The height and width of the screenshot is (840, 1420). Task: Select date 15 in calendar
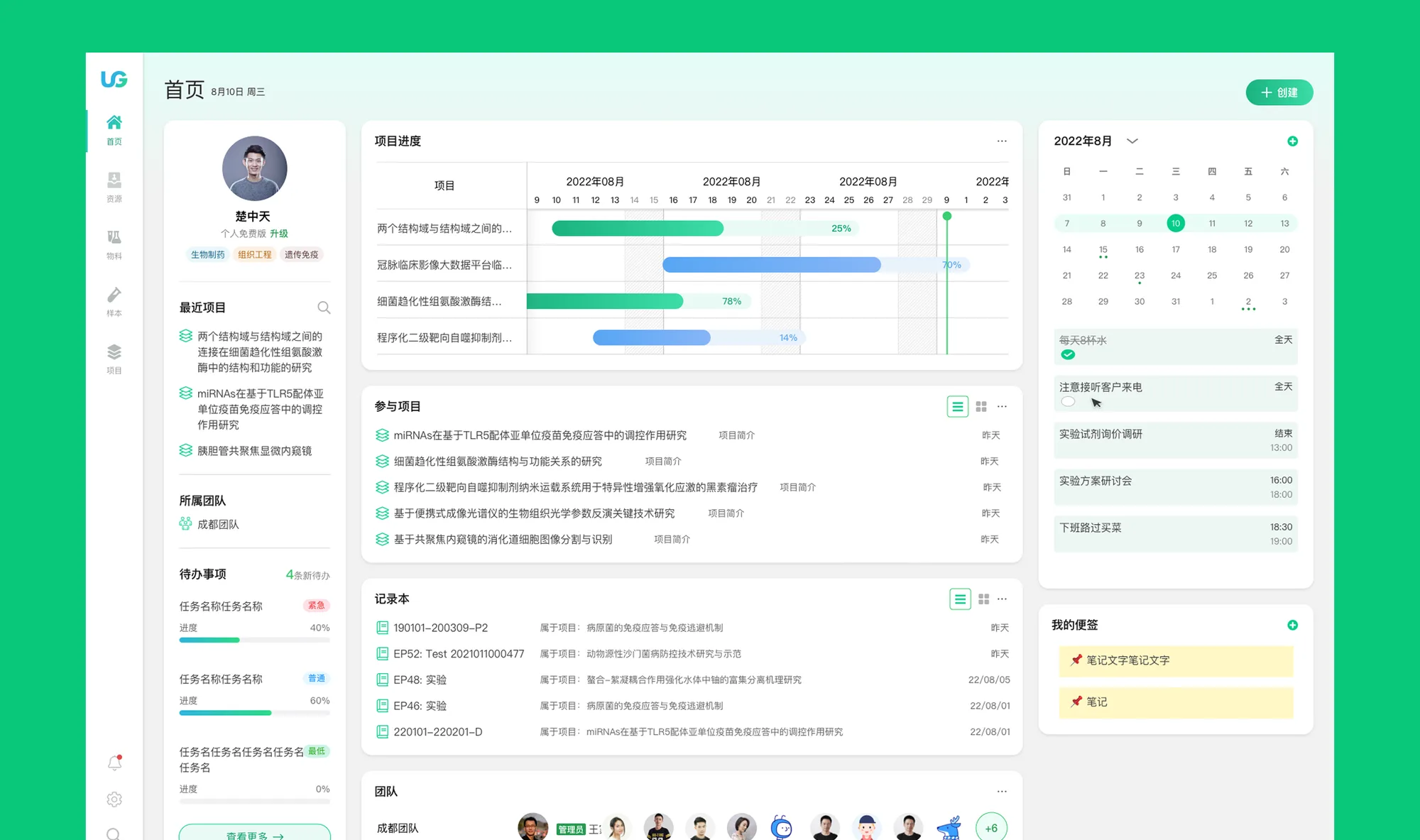tap(1103, 249)
